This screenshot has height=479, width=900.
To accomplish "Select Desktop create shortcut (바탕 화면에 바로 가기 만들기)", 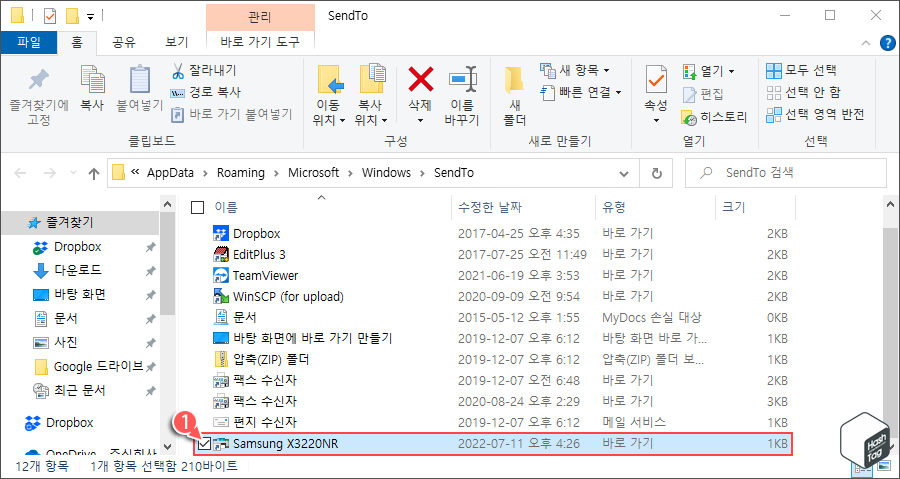I will (x=313, y=338).
